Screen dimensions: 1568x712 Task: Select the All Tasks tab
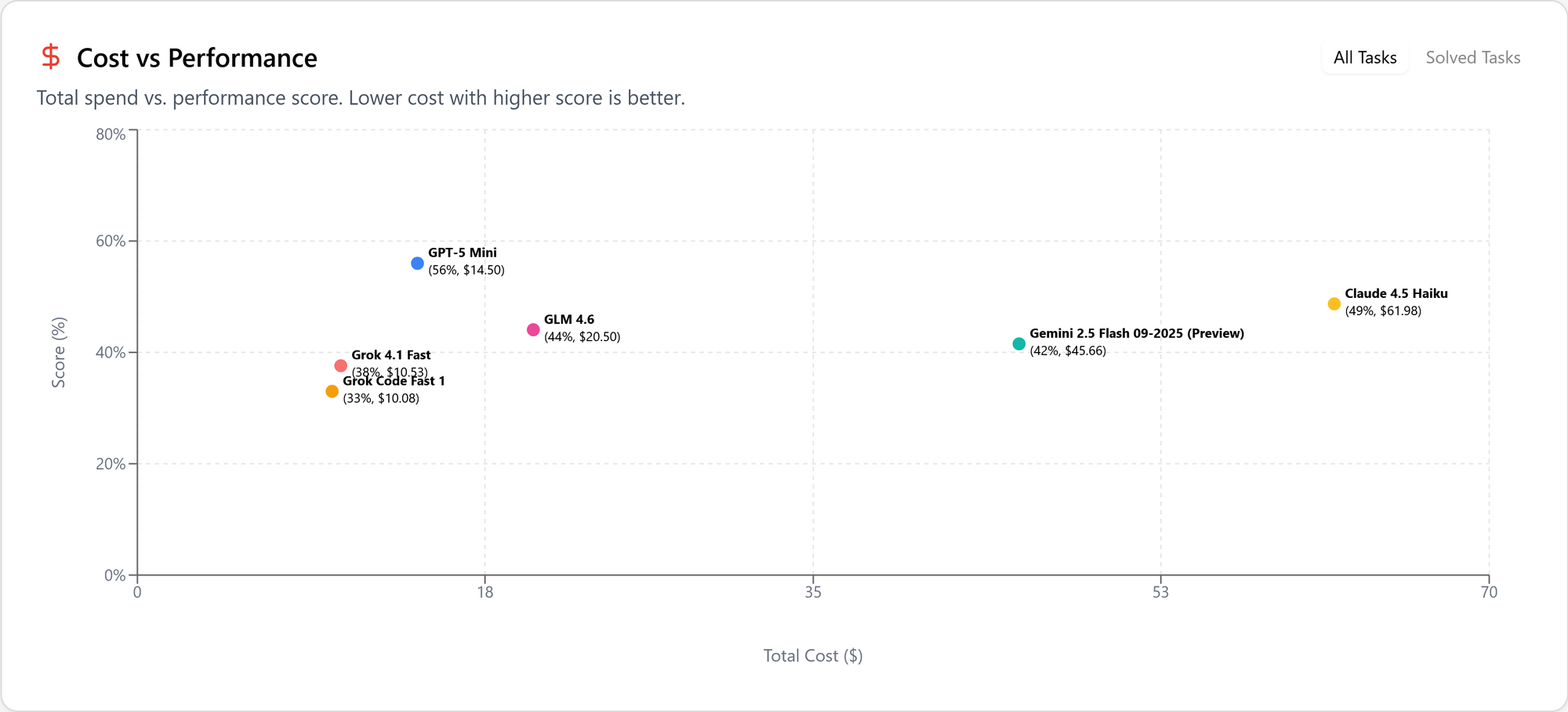1364,57
